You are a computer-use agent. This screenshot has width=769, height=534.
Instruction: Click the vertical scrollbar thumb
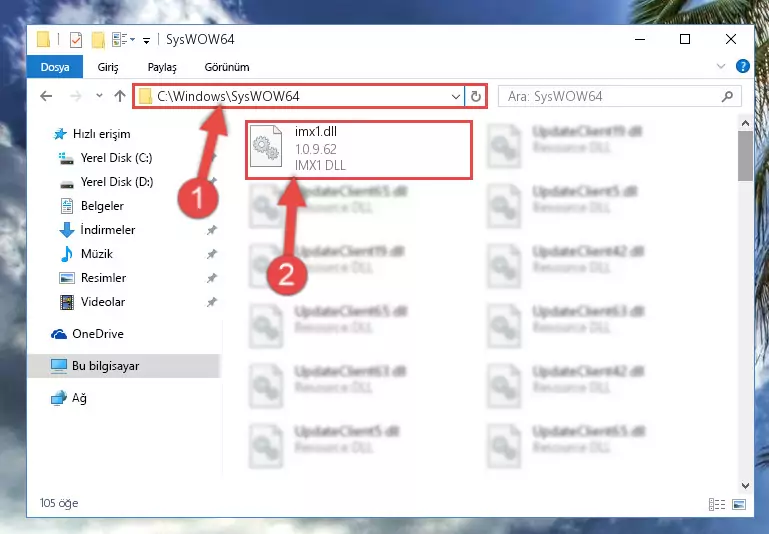click(x=745, y=156)
